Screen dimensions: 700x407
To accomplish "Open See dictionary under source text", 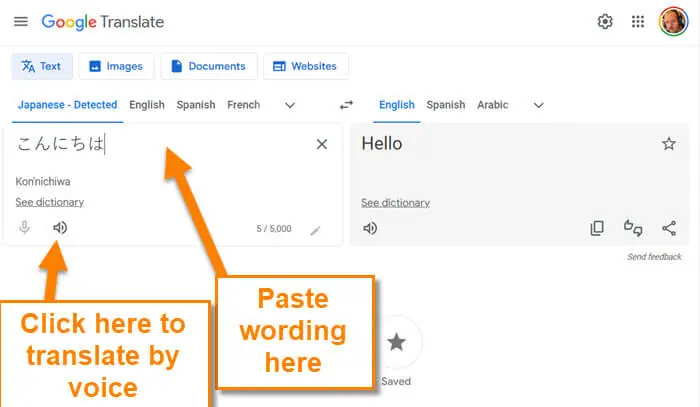I will [50, 202].
